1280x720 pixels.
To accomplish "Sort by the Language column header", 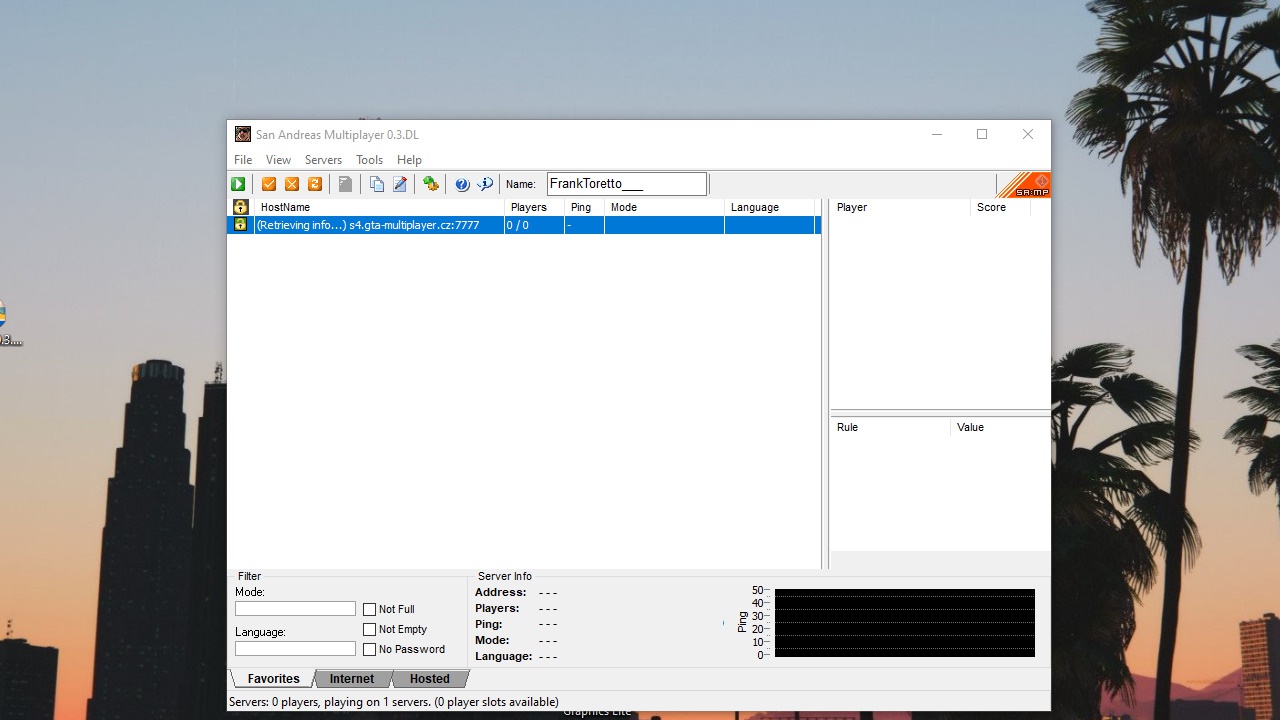I will pyautogui.click(x=769, y=207).
